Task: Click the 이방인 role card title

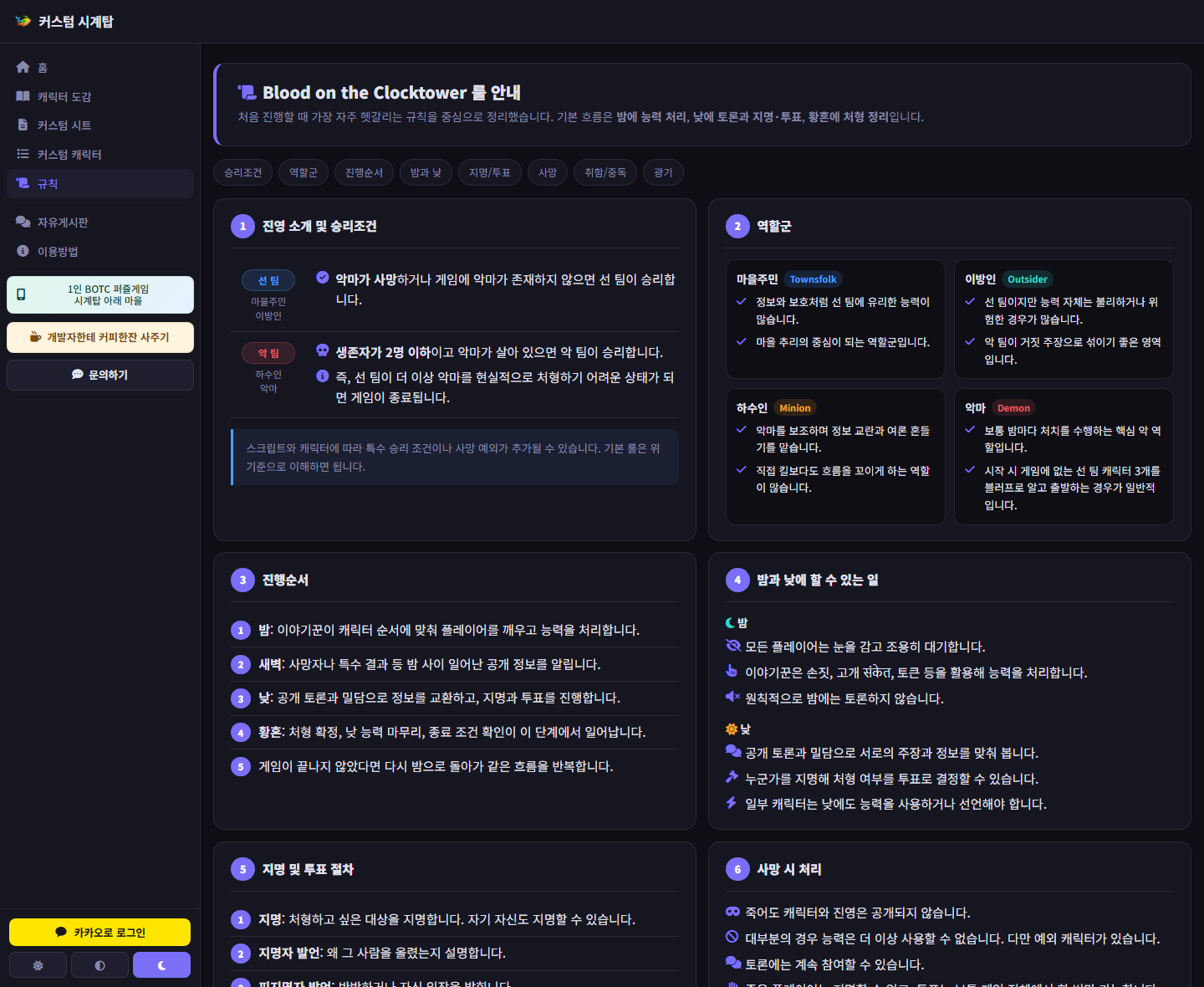Action: (x=980, y=279)
